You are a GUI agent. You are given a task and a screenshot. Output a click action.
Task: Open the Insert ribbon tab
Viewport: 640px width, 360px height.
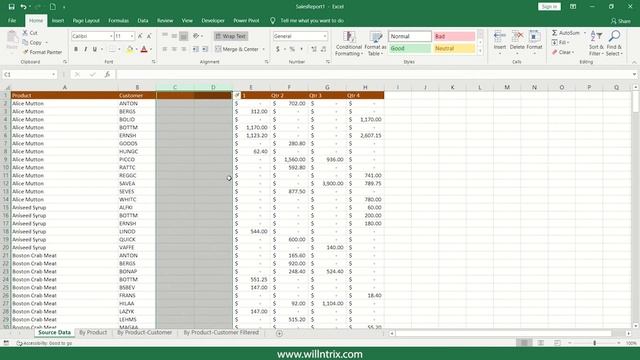pos(58,20)
